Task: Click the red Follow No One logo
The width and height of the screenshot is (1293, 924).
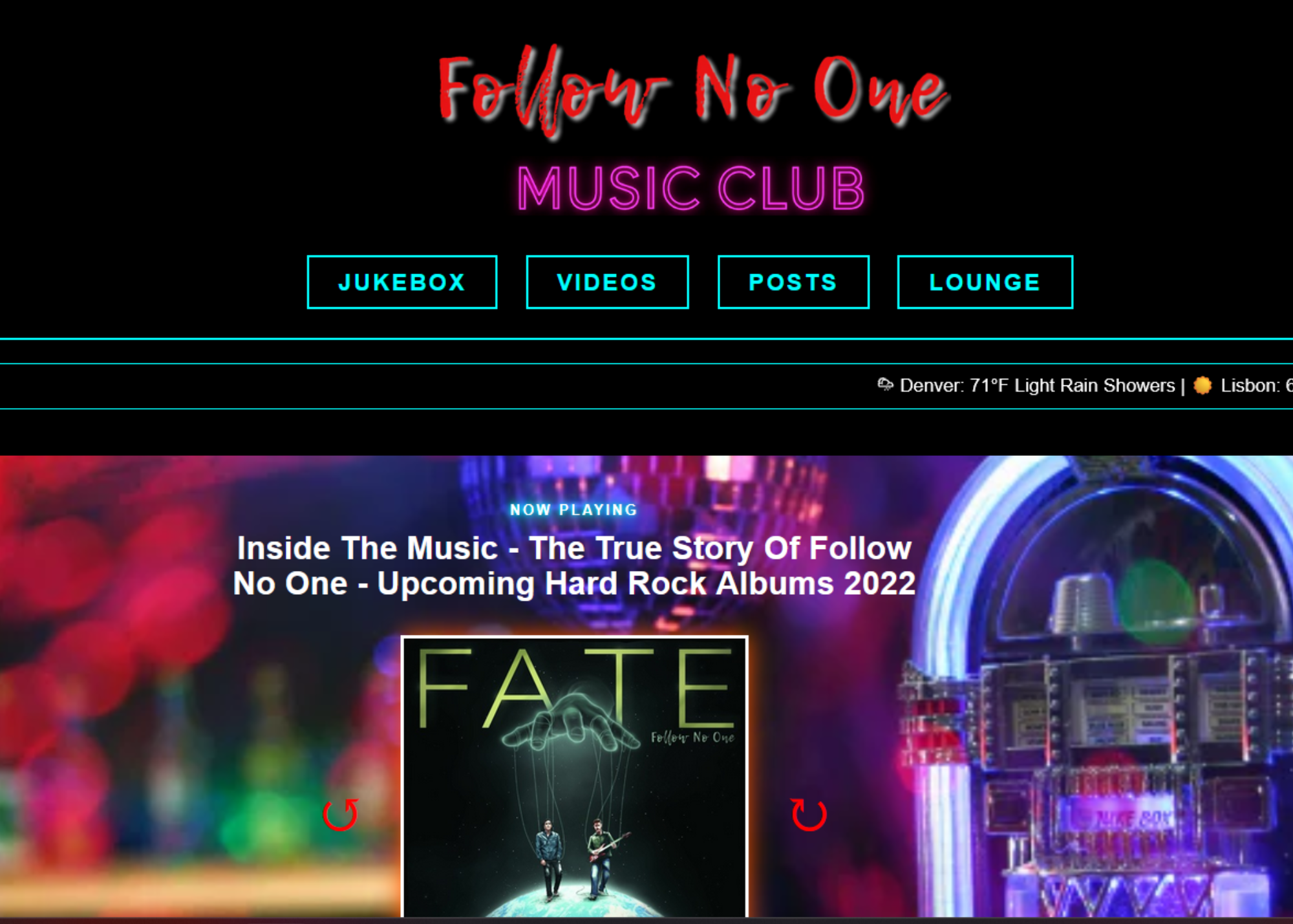Action: point(694,91)
